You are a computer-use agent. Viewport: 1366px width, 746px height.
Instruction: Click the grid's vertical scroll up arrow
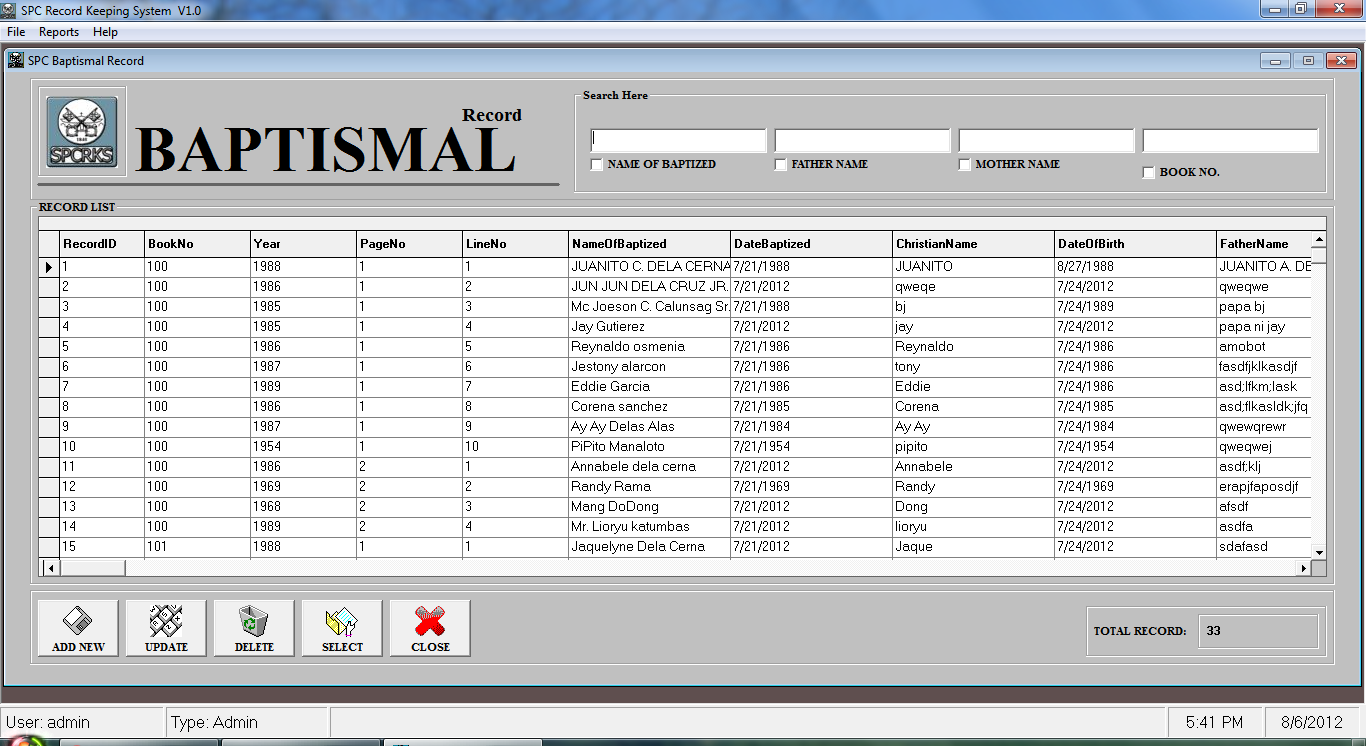[1318, 240]
